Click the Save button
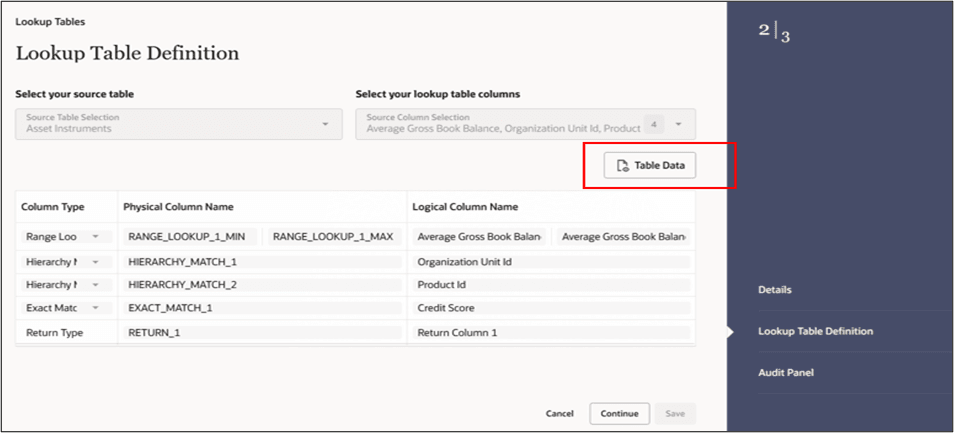The height and width of the screenshot is (433, 954). coord(675,414)
